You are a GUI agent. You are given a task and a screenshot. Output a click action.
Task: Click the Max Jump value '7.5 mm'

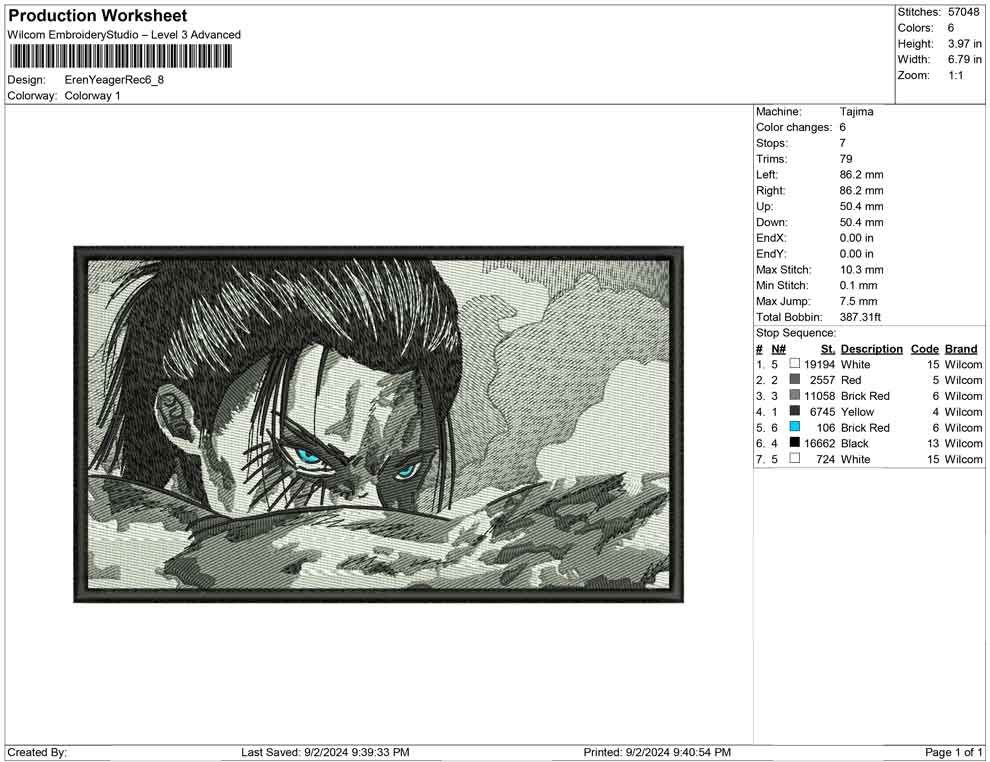[x=859, y=301]
